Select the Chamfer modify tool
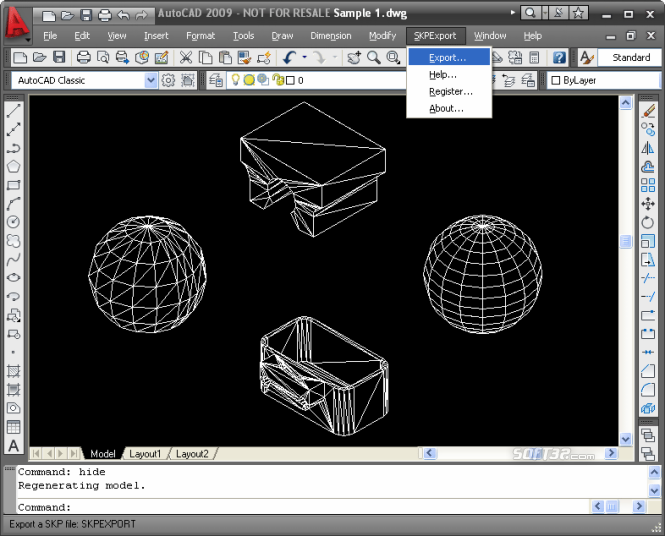This screenshot has height=536, width=665. pos(648,371)
